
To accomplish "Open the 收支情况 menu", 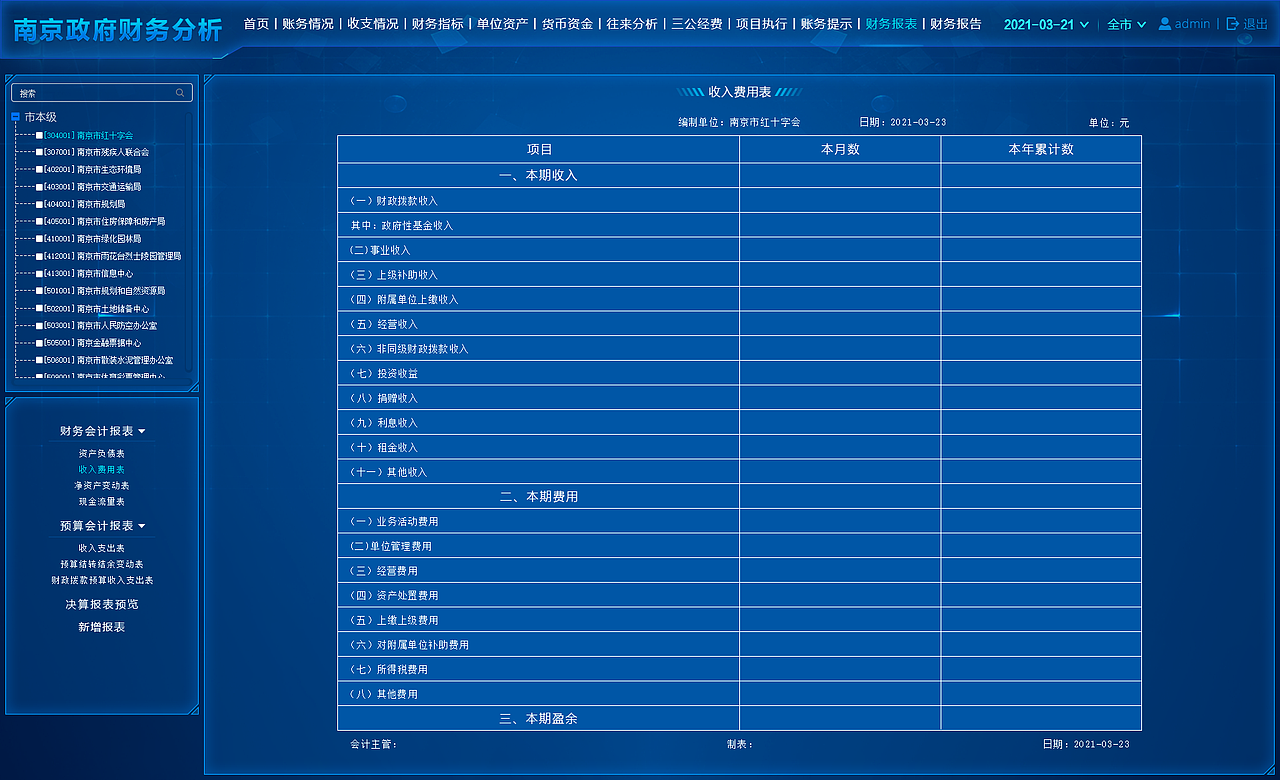I will click(x=373, y=23).
